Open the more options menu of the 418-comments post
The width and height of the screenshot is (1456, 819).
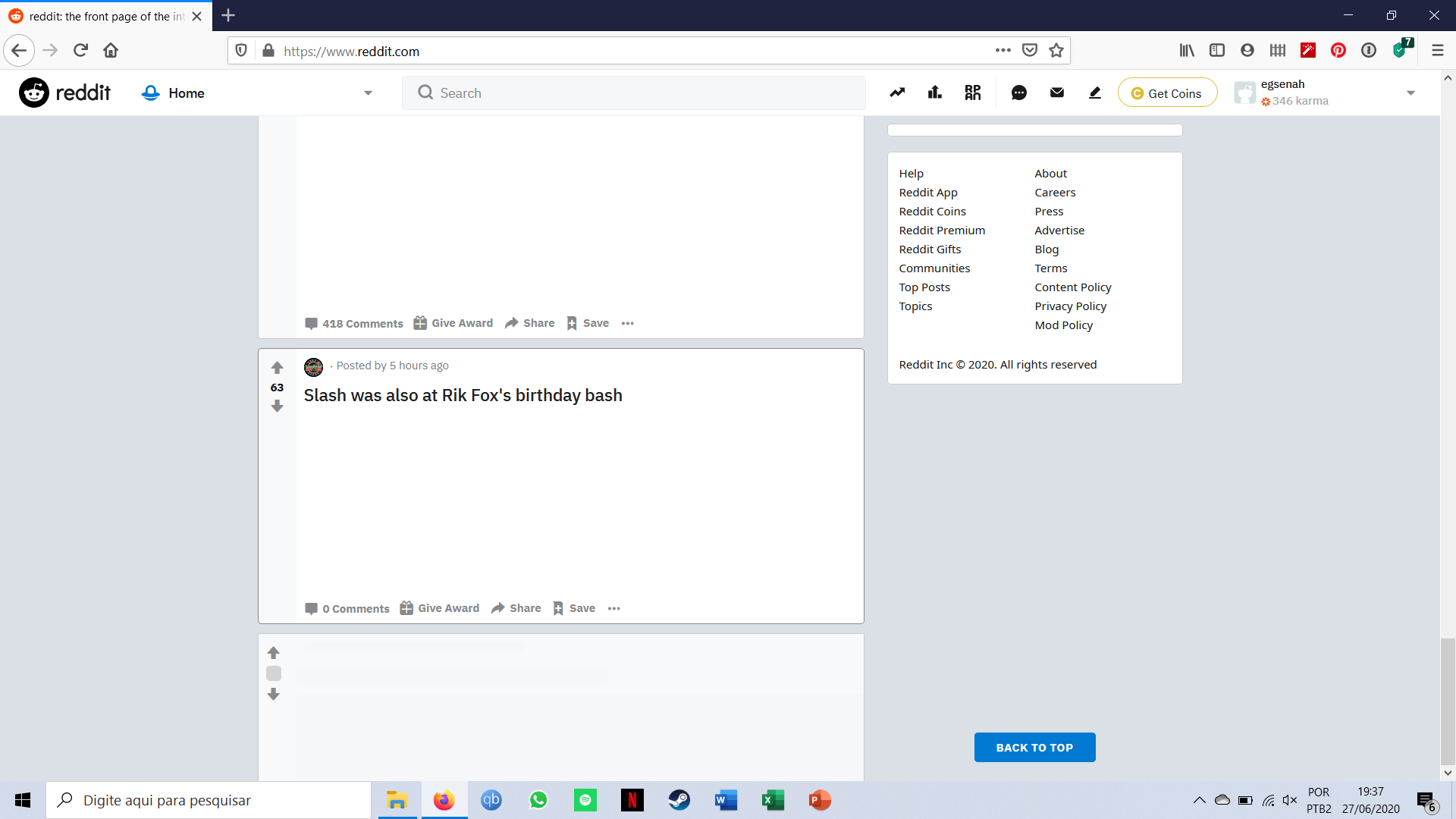click(x=627, y=323)
